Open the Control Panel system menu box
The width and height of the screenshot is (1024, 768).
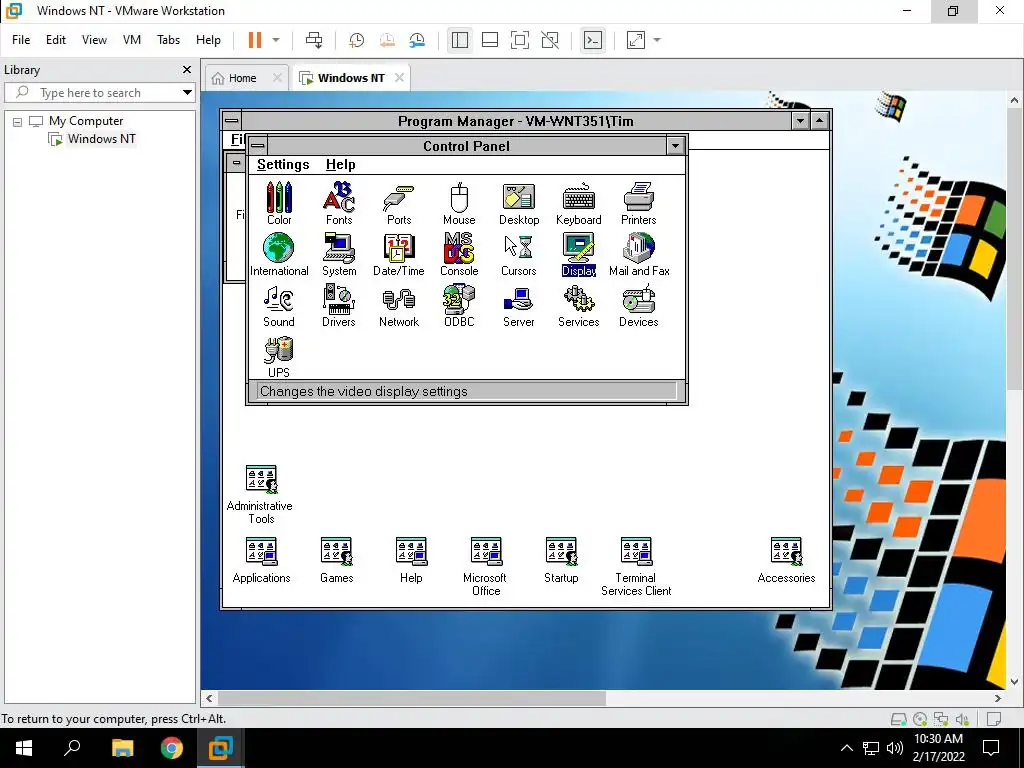258,146
